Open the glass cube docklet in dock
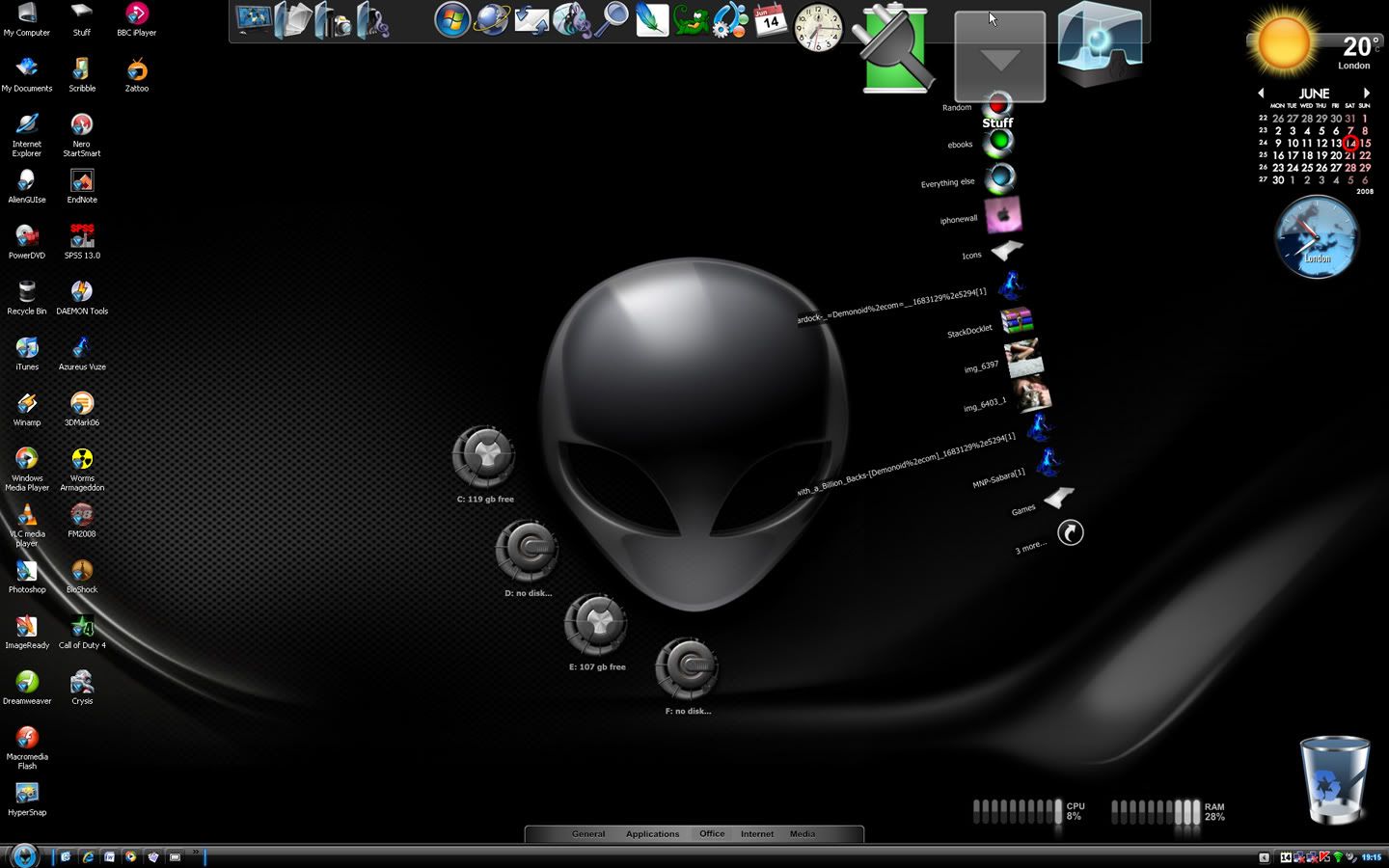1389x868 pixels. pyautogui.click(x=1100, y=45)
